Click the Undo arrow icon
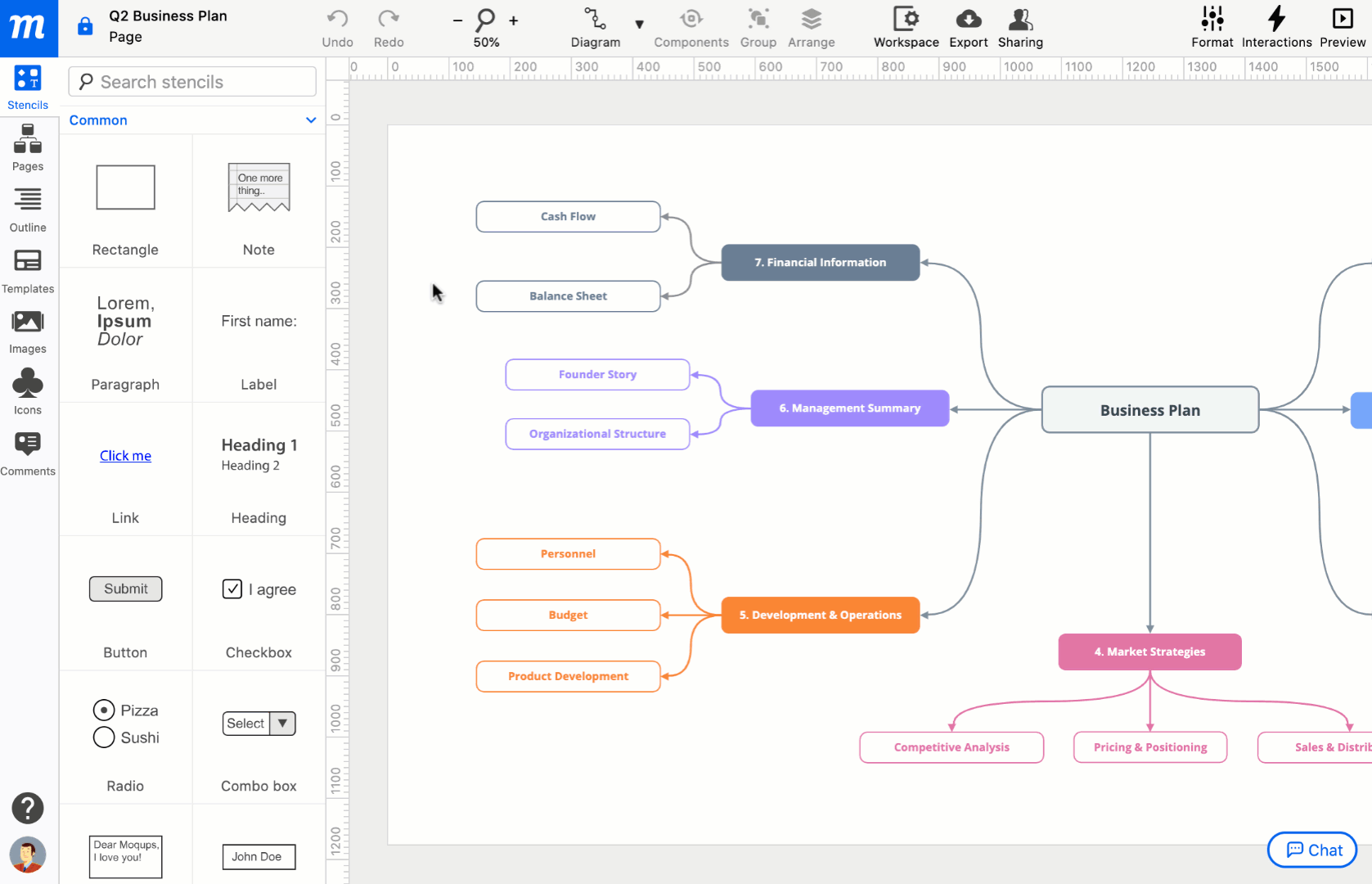Image resolution: width=1372 pixels, height=884 pixels. (337, 20)
